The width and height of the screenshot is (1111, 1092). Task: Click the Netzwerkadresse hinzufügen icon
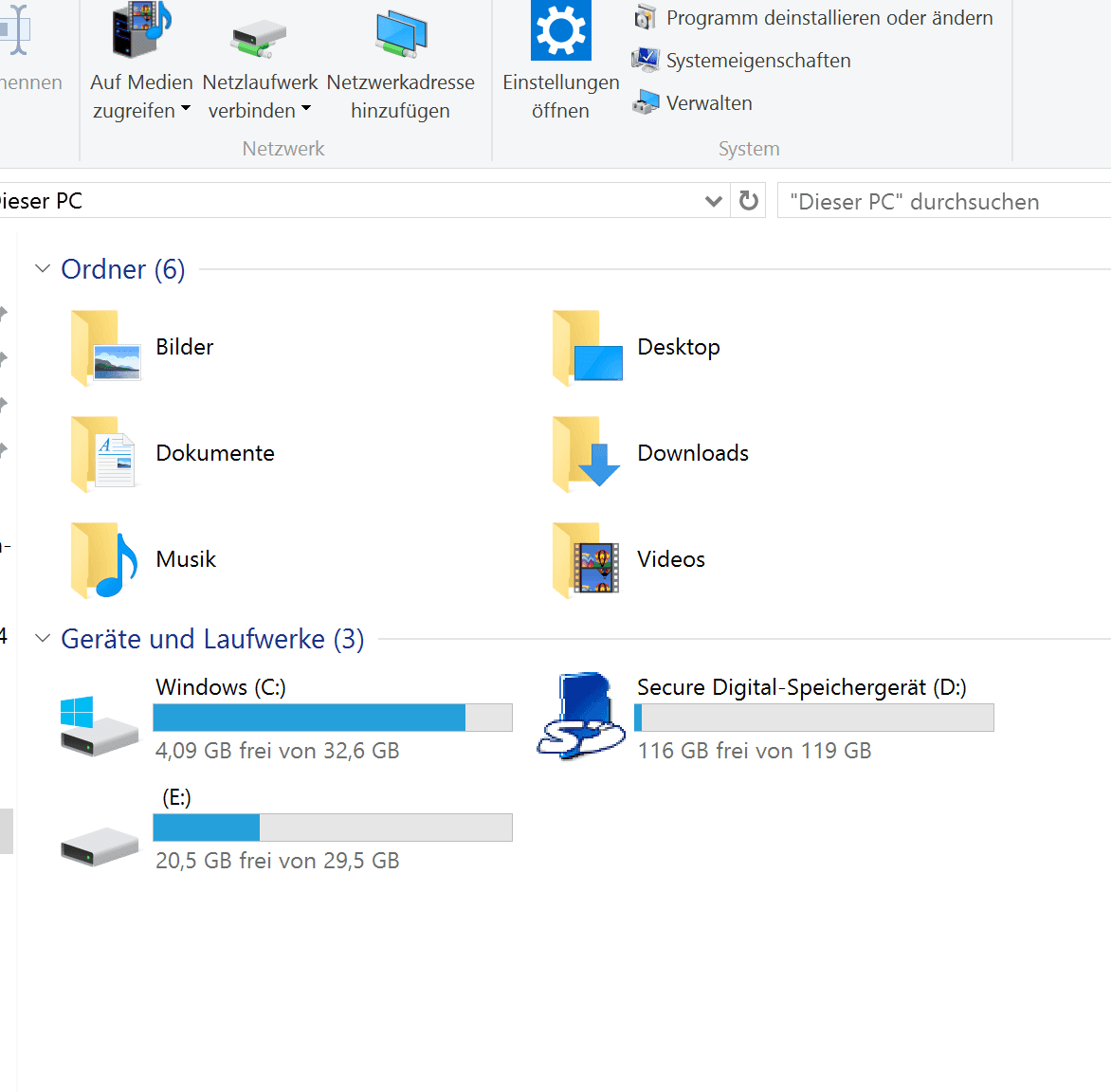[401, 34]
